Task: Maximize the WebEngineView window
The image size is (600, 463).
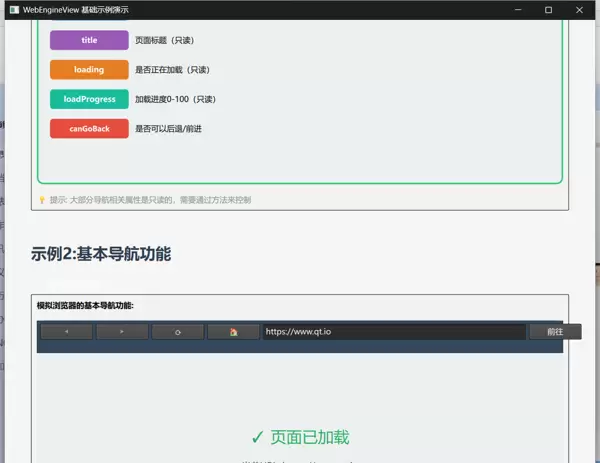Action: (x=548, y=9)
